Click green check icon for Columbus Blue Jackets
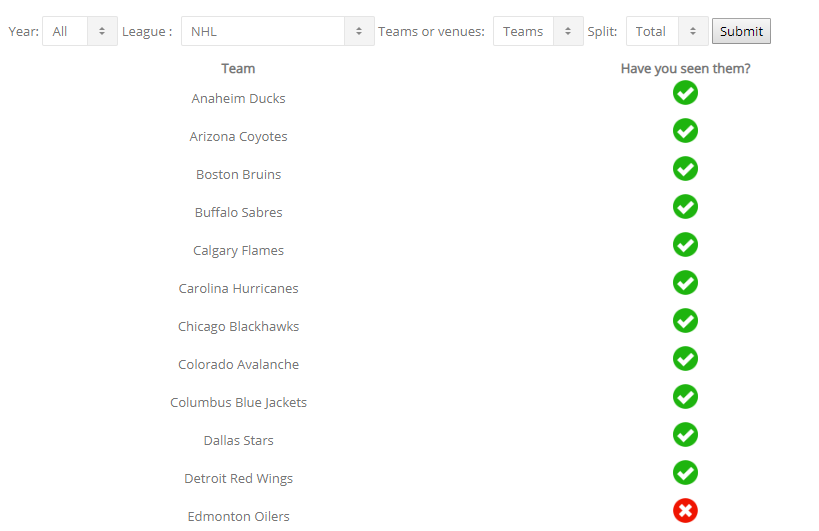Screen dimensions: 819x531 point(685,397)
